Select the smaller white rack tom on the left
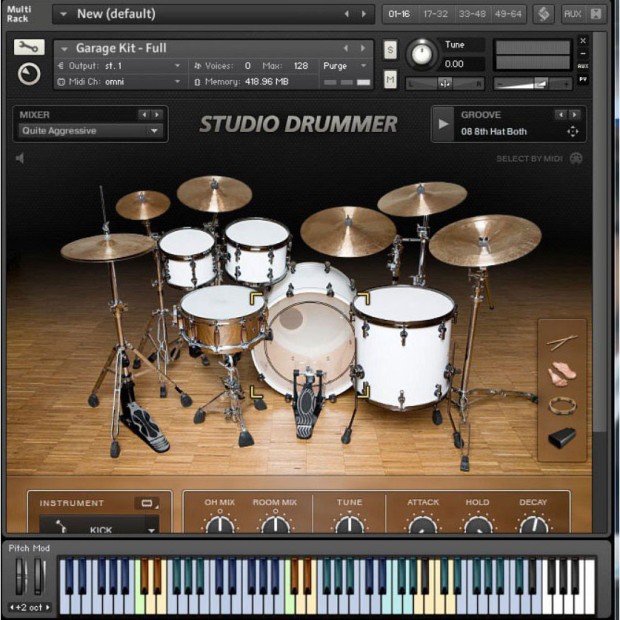Screen dimensions: 620x620 187,257
